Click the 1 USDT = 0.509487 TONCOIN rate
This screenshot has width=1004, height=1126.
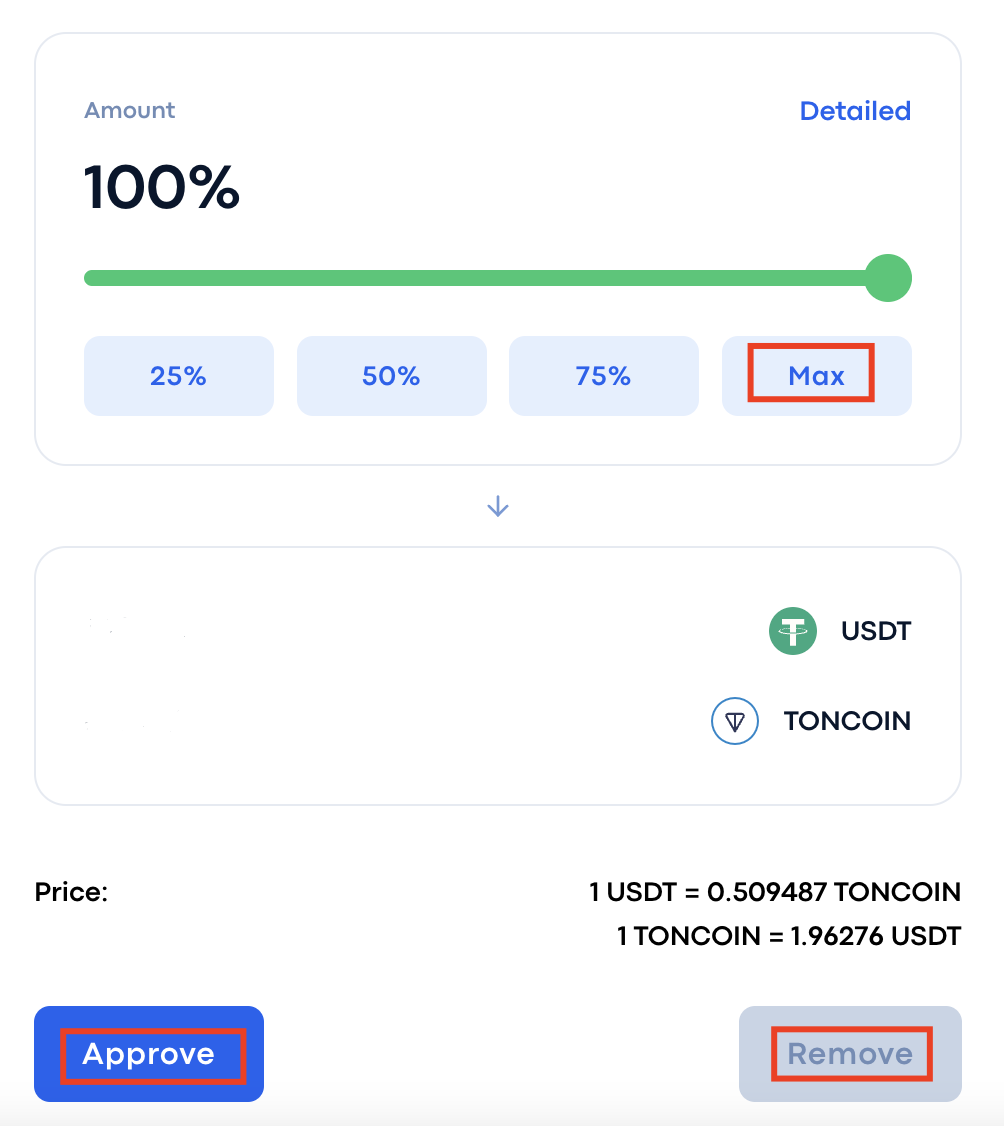point(774,892)
